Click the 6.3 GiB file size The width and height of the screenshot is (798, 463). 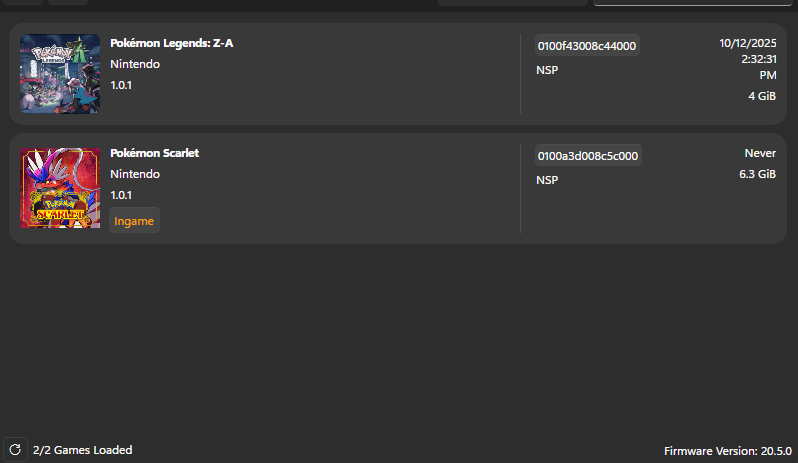coord(756,174)
